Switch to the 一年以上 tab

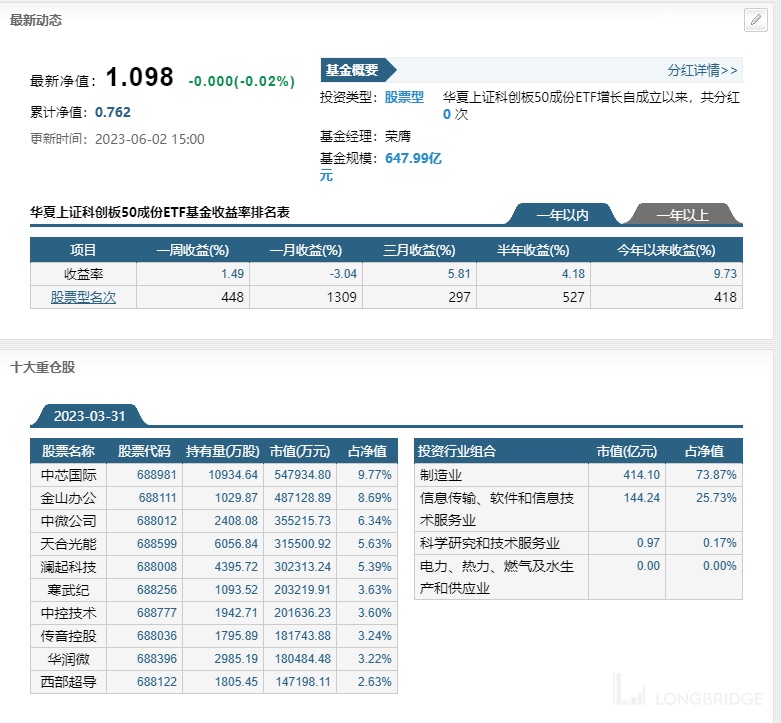682,215
